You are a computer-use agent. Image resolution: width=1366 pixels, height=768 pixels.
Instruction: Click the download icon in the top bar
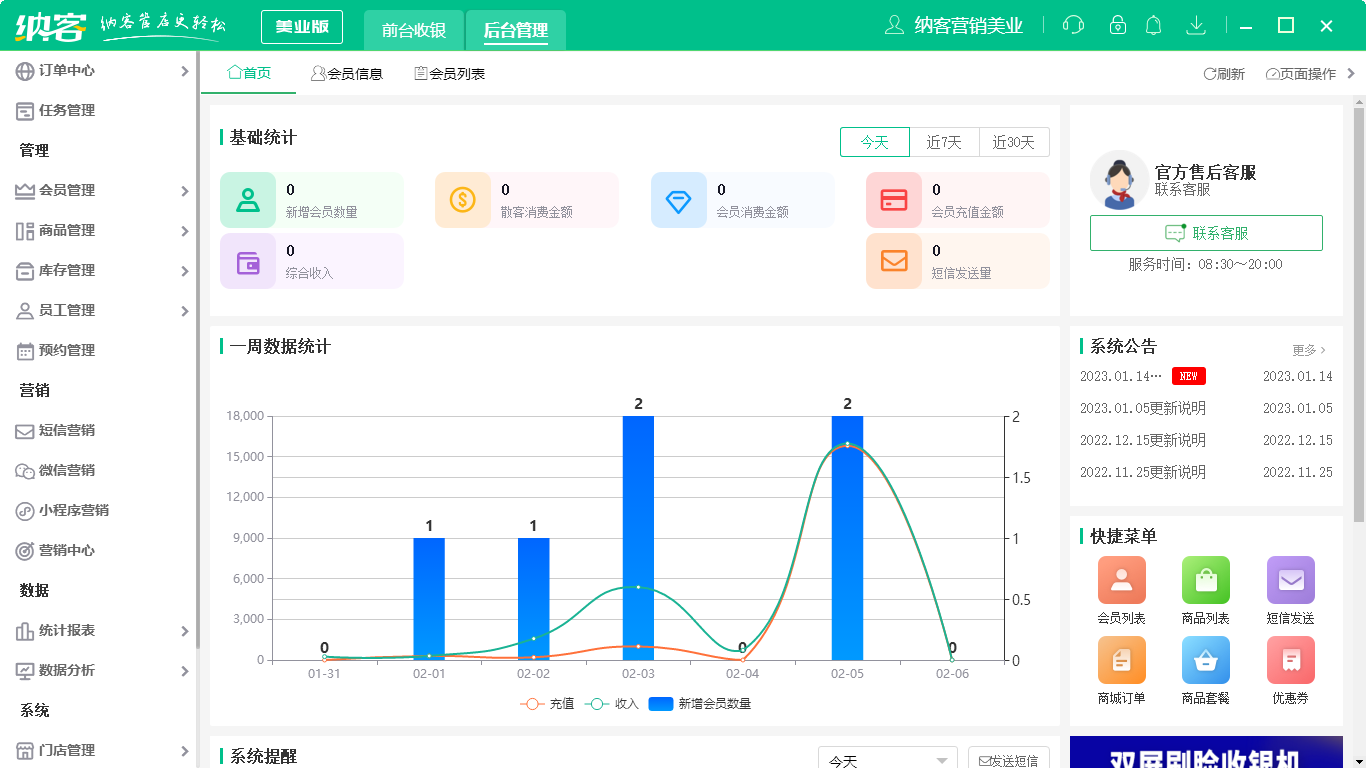pyautogui.click(x=1196, y=24)
